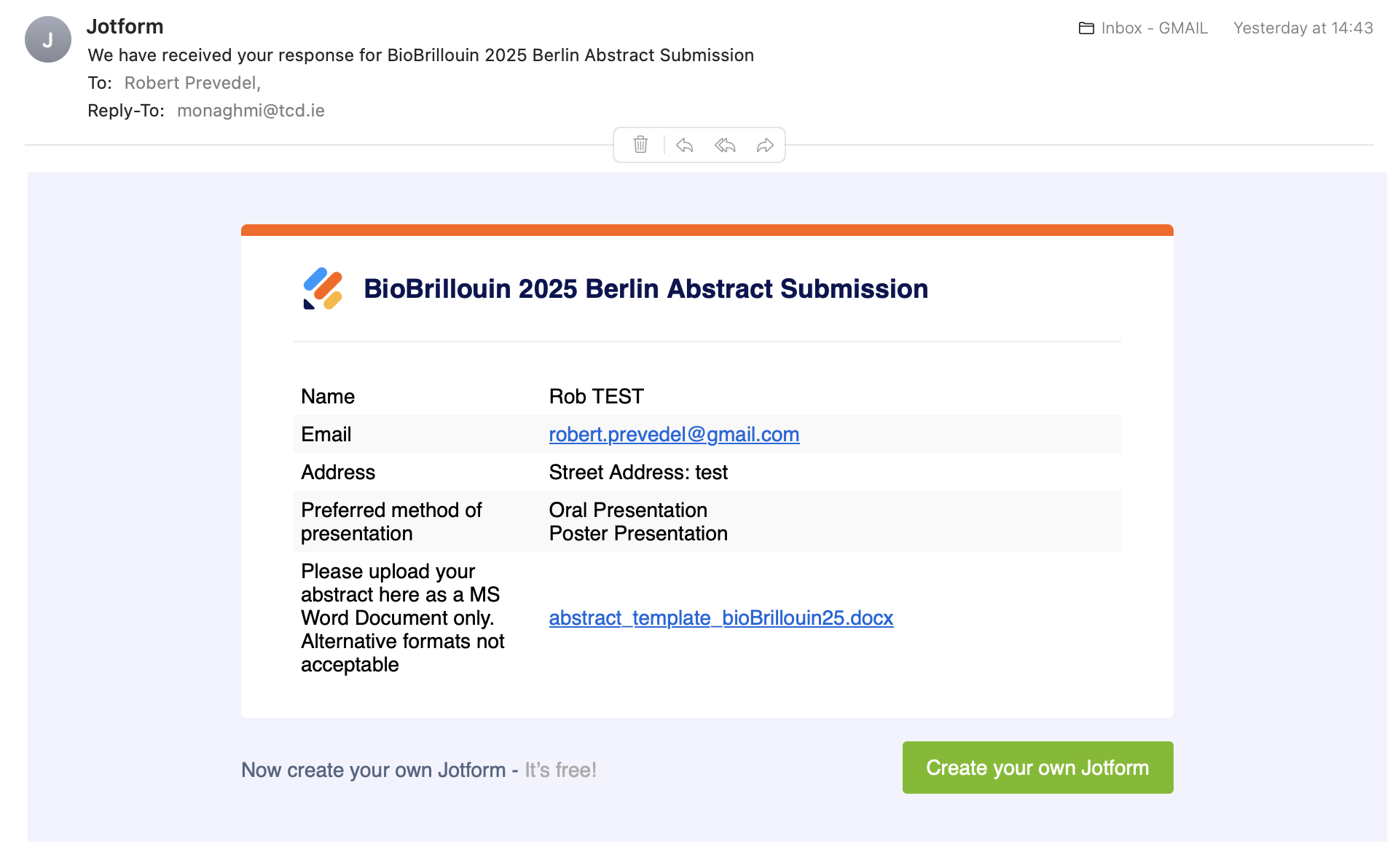This screenshot has height=868, width=1390.
Task: Click the reply arrow icon
Action: [x=684, y=145]
